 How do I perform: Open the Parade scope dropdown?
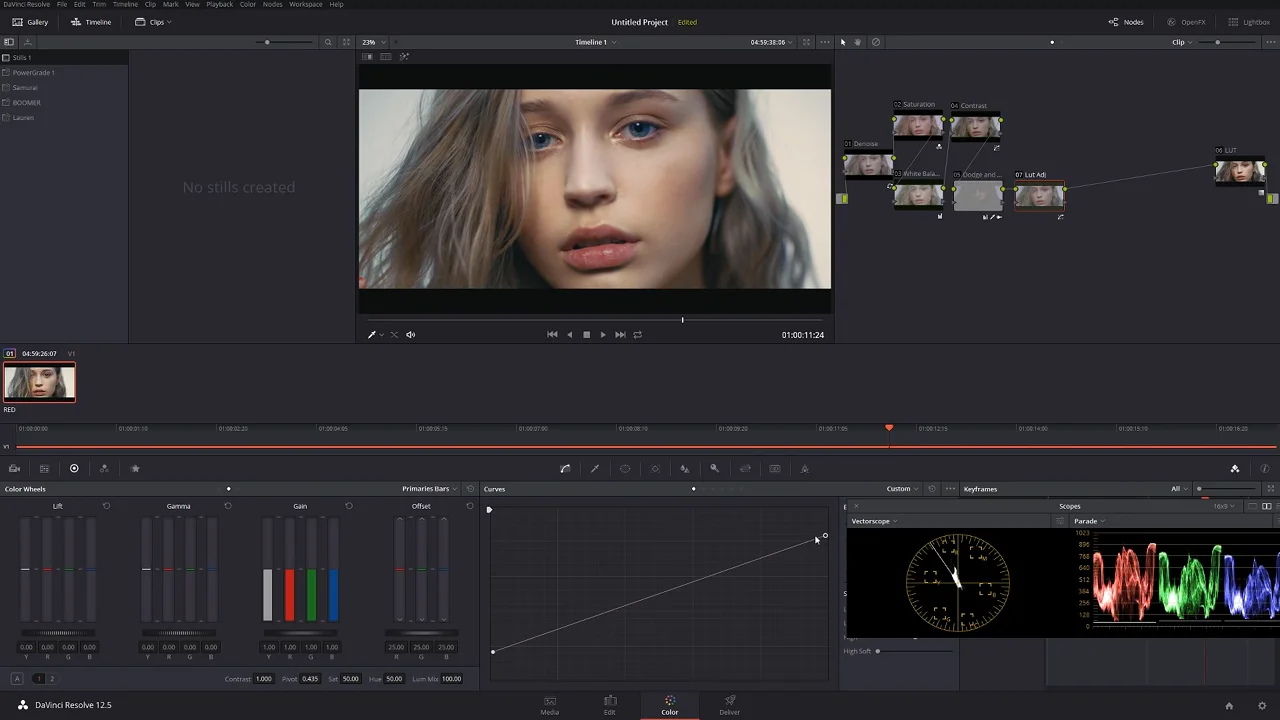(1089, 521)
